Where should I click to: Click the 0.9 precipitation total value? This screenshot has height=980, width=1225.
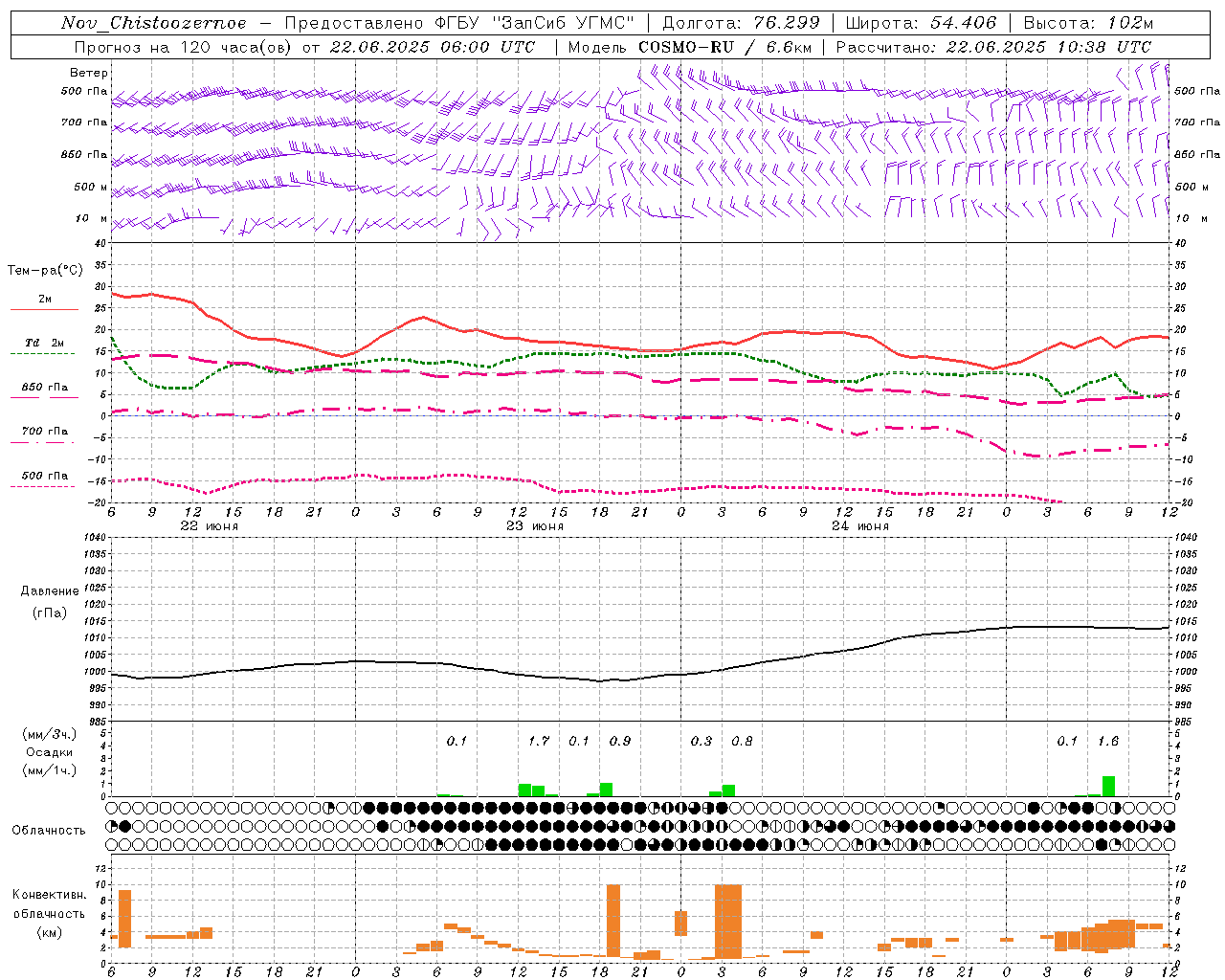tap(620, 741)
